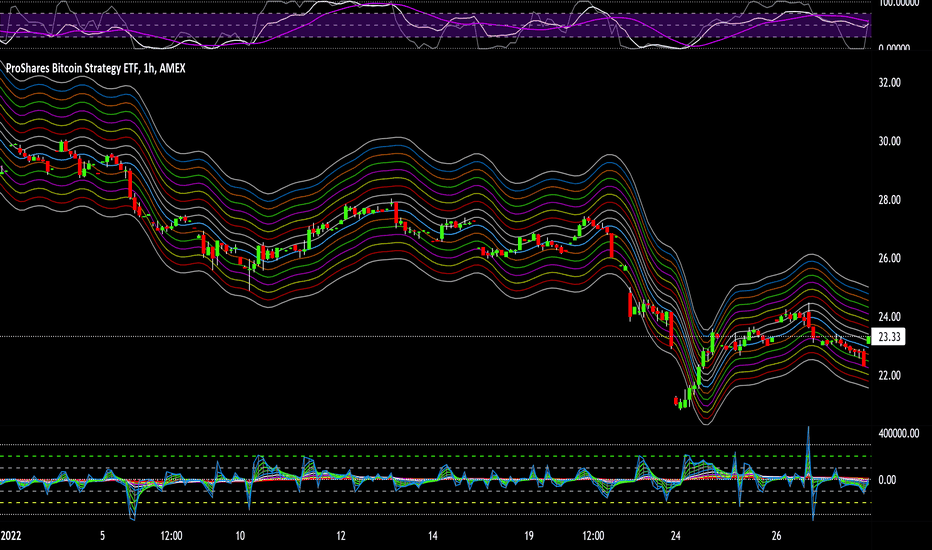
Task: Click the 24.00 price axis label
Action: [889, 317]
